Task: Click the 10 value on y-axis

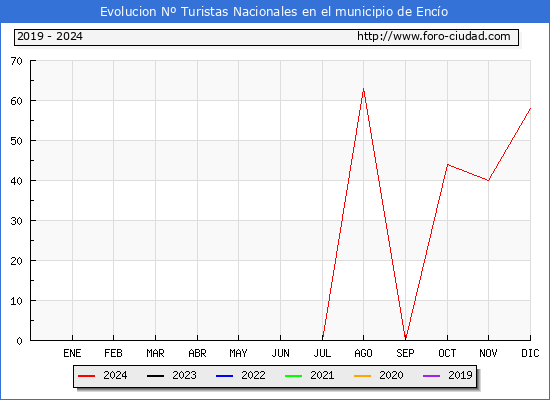Action: tap(16, 301)
